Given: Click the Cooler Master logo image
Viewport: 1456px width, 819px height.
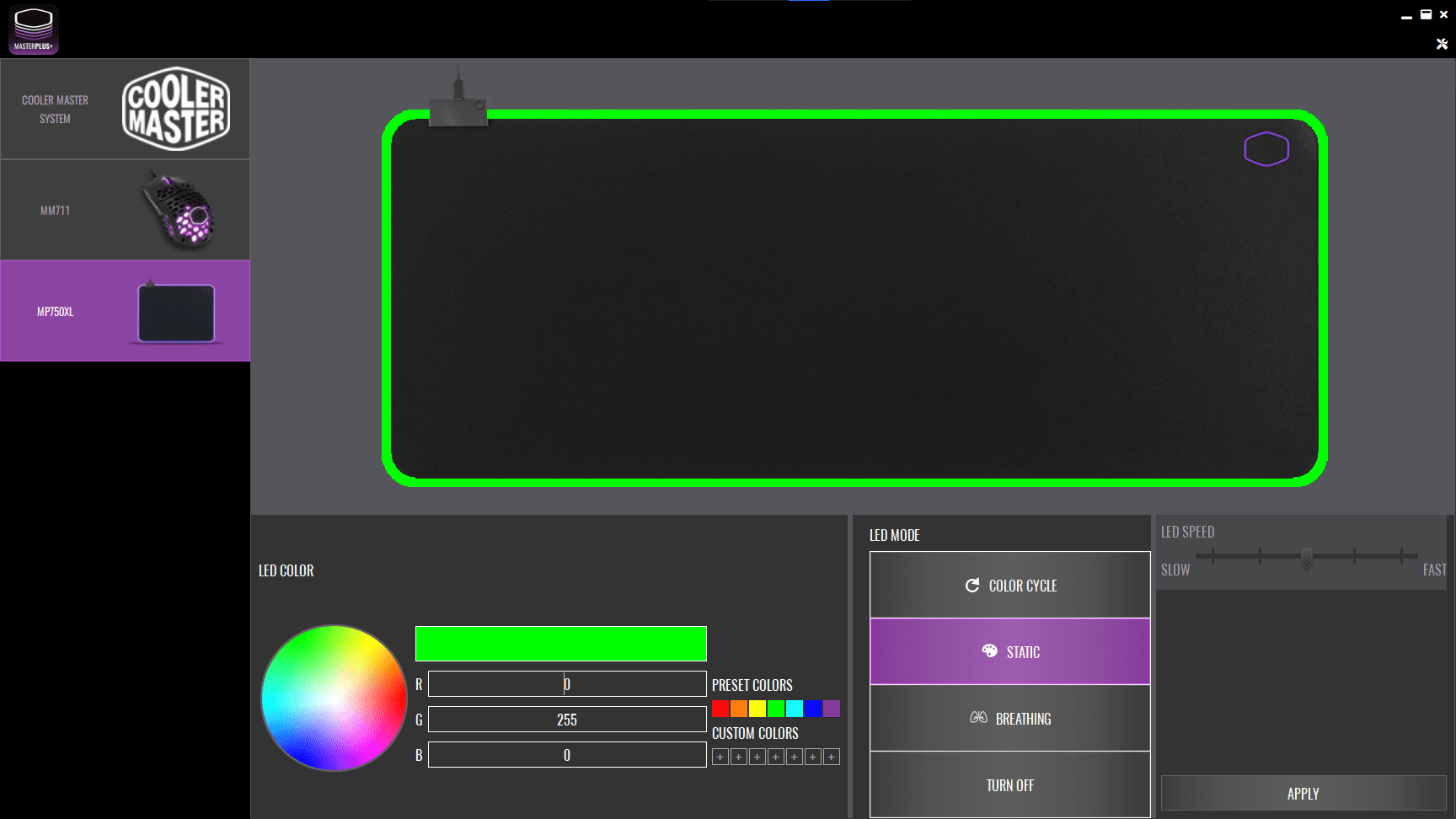Looking at the screenshot, I should coord(176,109).
